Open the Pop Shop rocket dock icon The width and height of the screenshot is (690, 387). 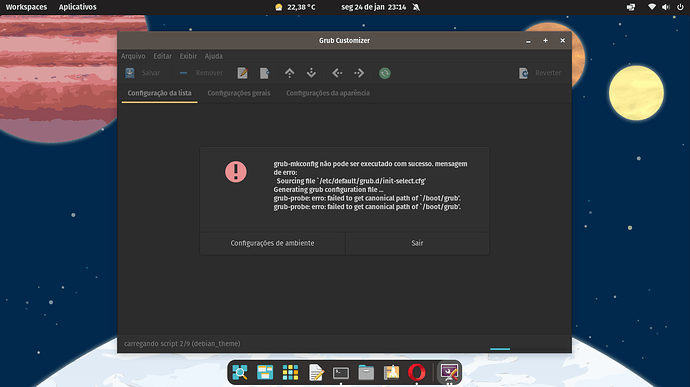pos(392,372)
